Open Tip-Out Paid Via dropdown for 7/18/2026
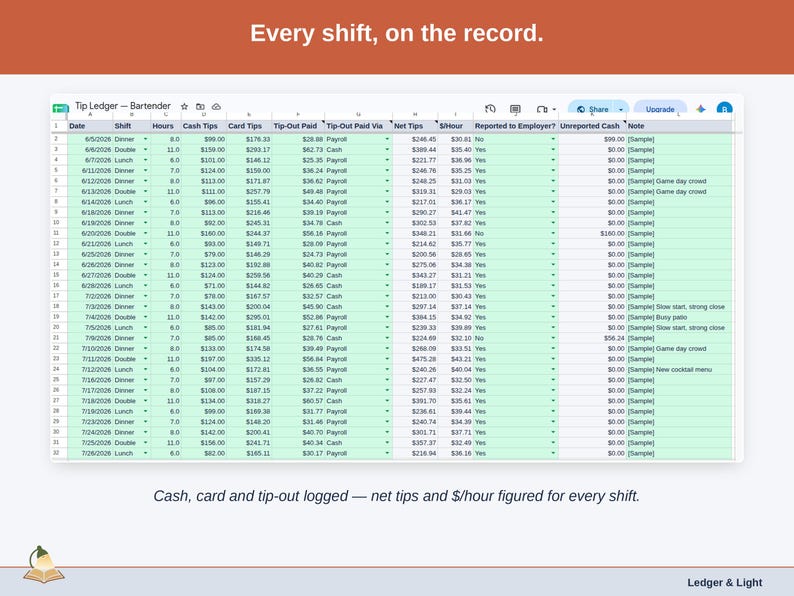 (387, 401)
